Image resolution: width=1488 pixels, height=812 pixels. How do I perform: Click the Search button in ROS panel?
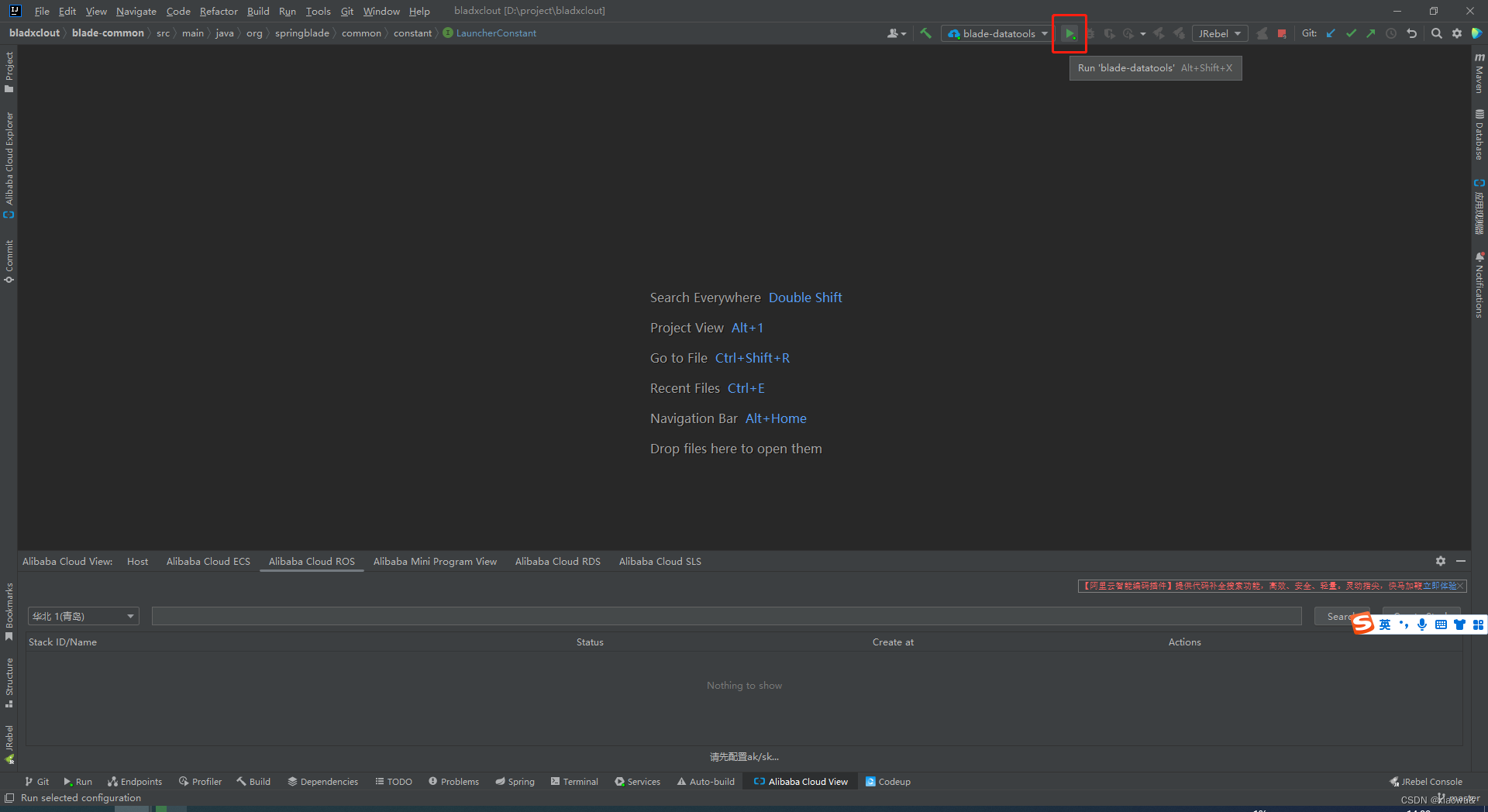(1342, 616)
